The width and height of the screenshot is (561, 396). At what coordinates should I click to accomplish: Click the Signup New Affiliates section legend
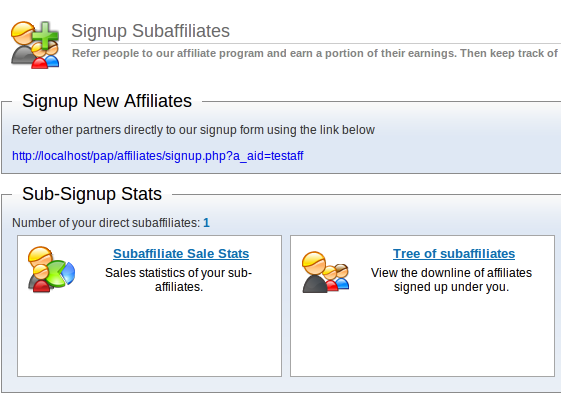pos(107,101)
